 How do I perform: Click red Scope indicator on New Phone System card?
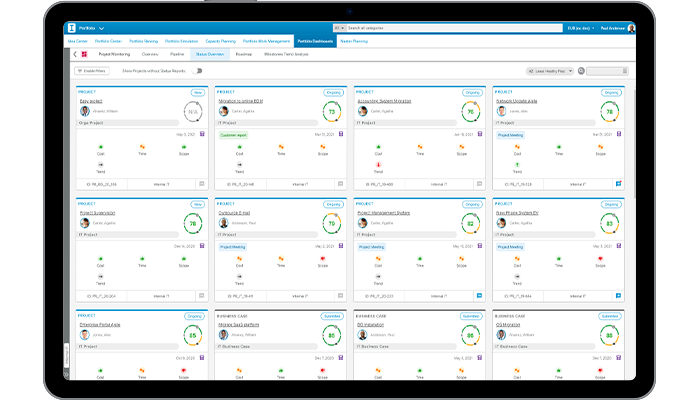(600, 258)
